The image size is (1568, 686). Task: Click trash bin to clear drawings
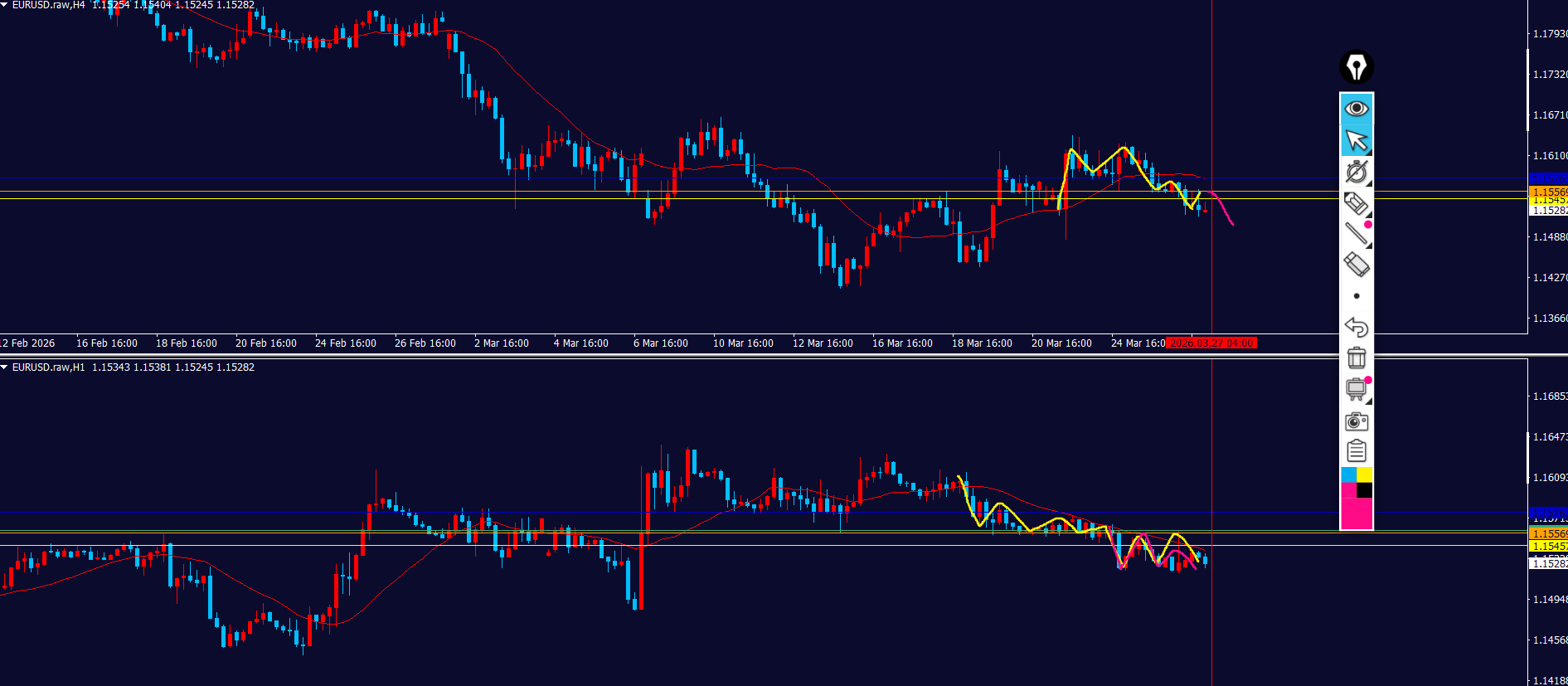point(1356,358)
